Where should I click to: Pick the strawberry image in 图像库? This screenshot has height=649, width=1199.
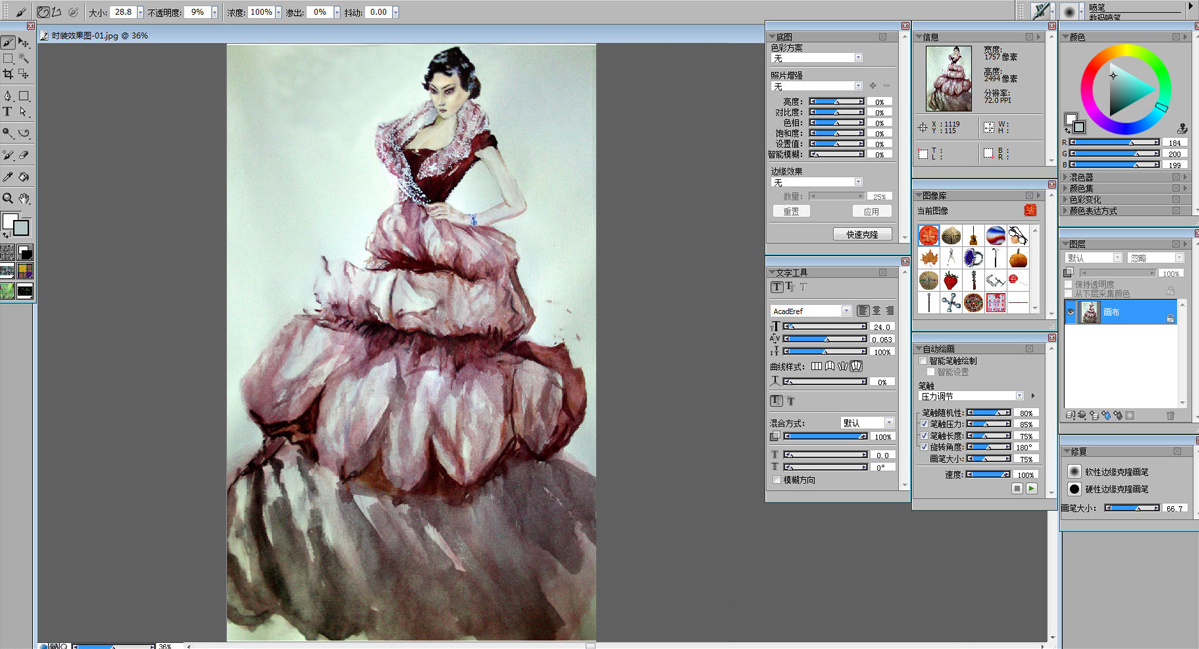pos(950,281)
